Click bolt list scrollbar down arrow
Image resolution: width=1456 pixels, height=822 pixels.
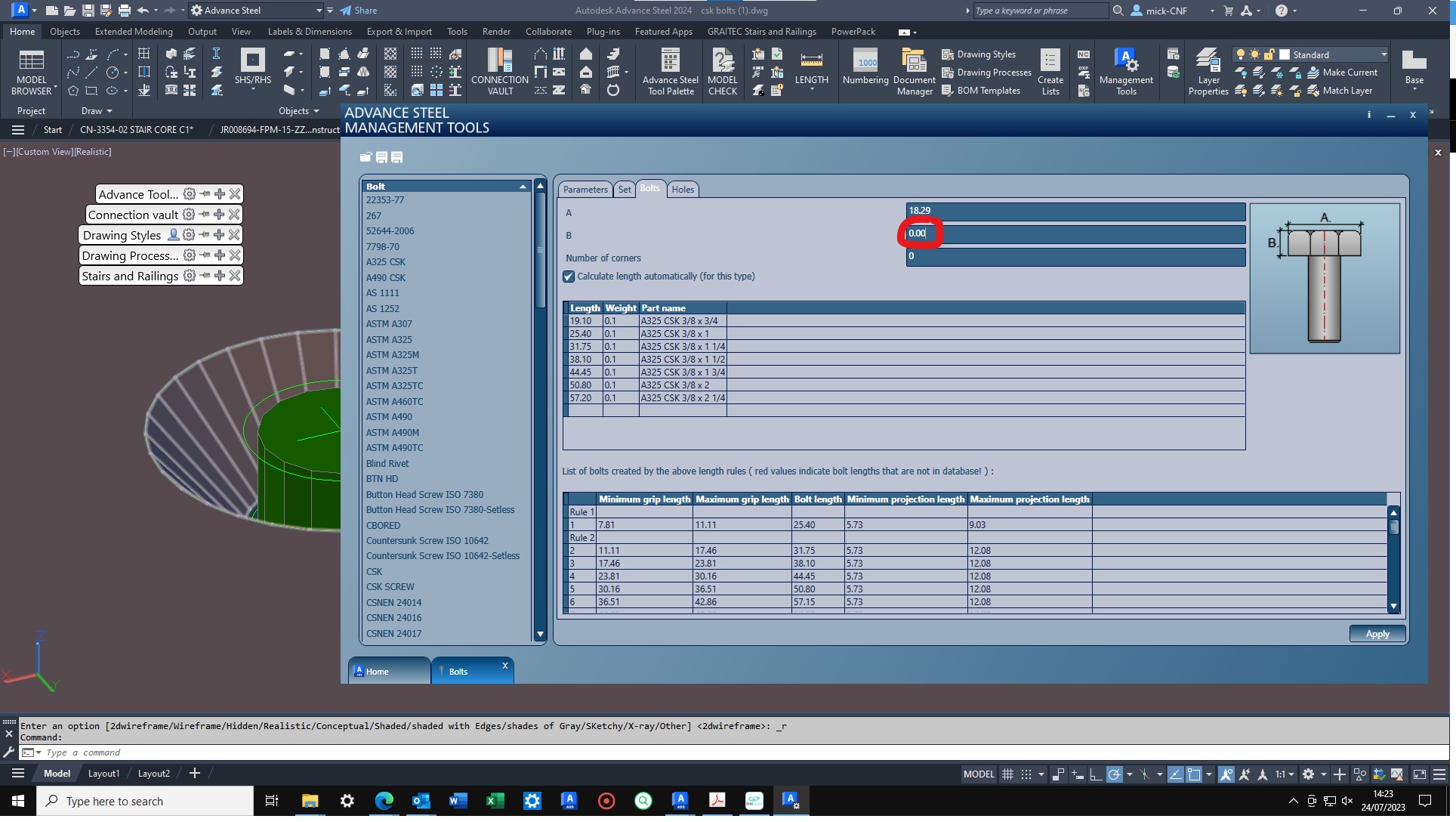pyautogui.click(x=540, y=634)
